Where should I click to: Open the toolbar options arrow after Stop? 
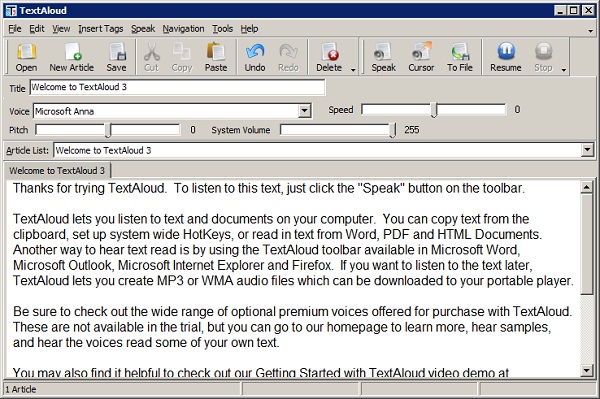pyautogui.click(x=563, y=70)
